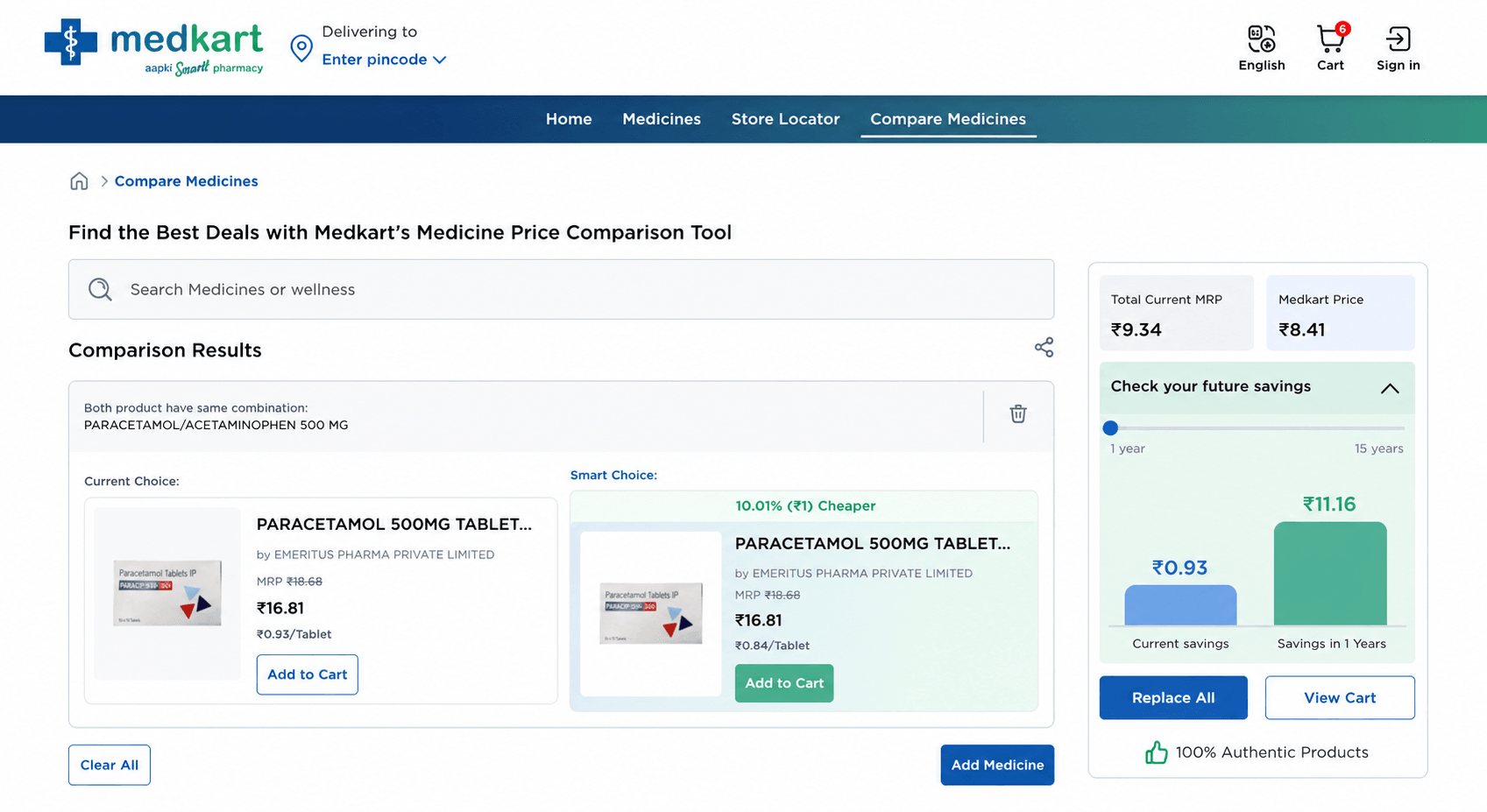Click the ₹0.93/Tablet price text
This screenshot has height=812, width=1487.
tap(294, 634)
